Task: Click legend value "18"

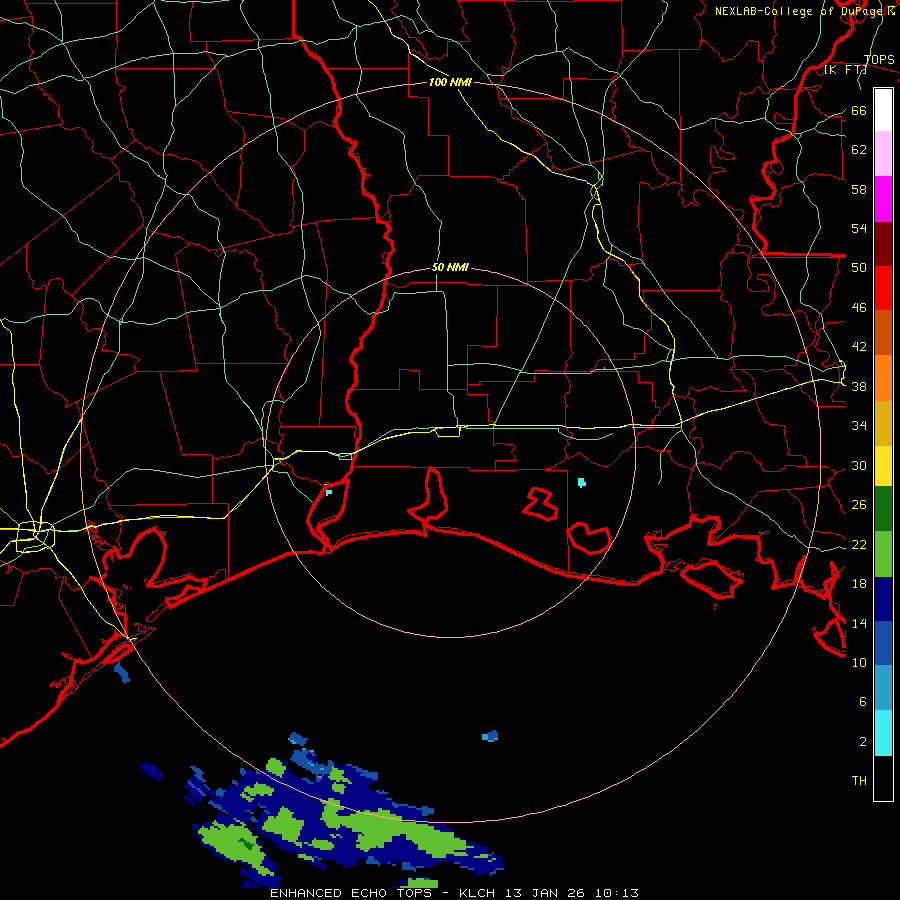Action: tap(859, 583)
